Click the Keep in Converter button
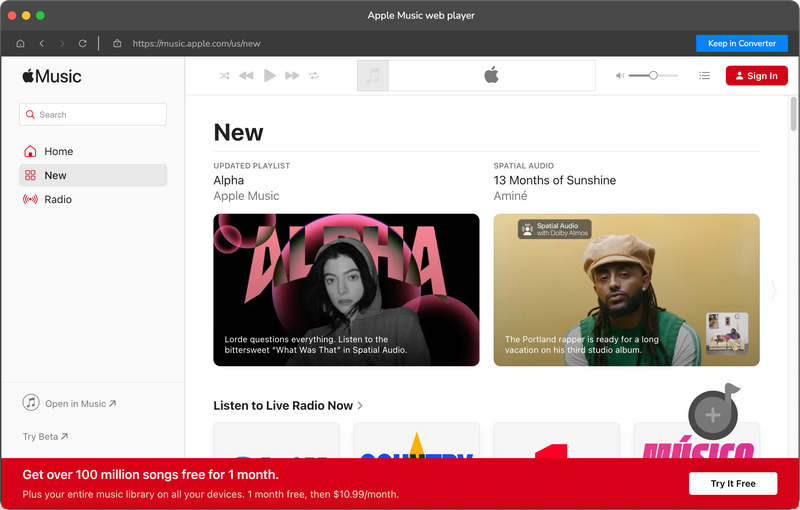 pyautogui.click(x=741, y=43)
